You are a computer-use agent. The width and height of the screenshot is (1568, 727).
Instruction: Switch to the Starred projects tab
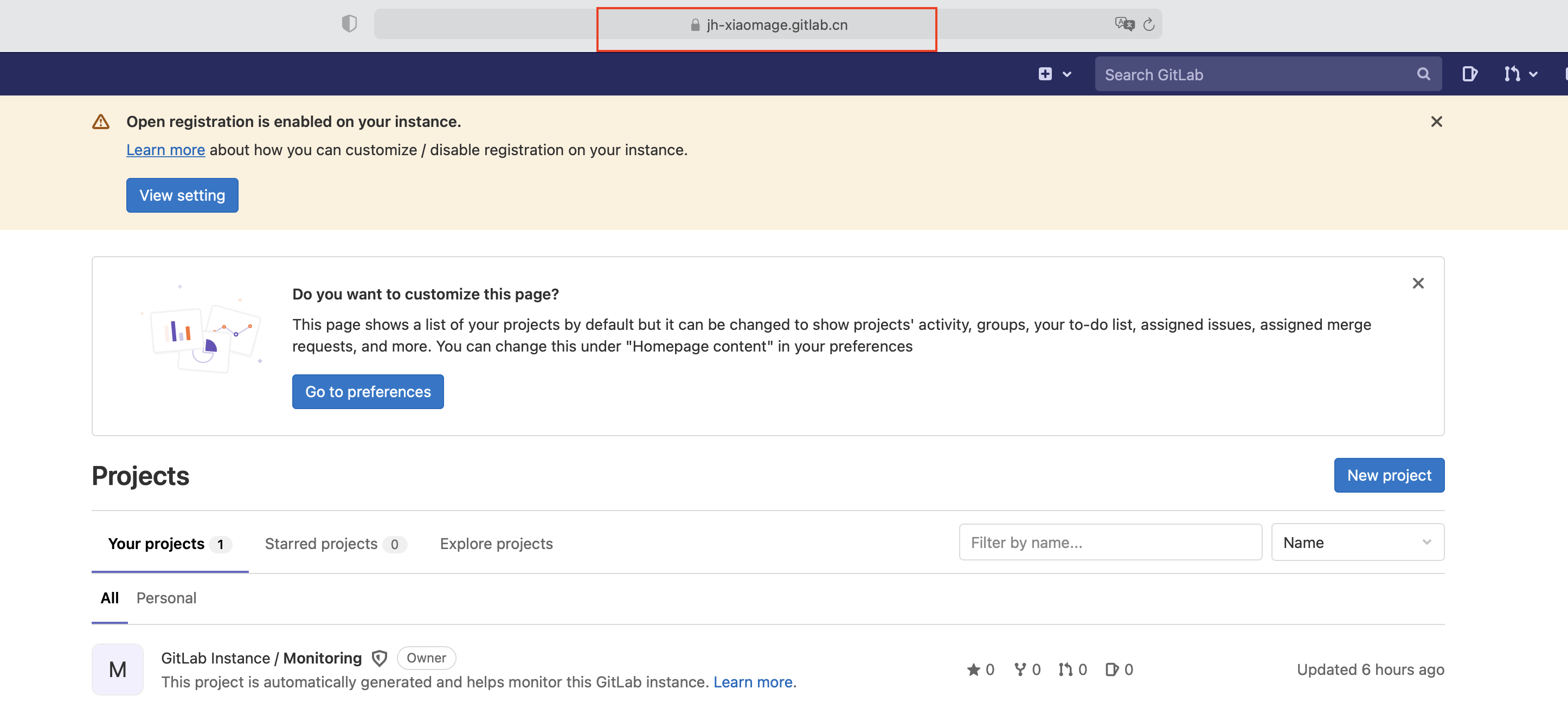pos(336,544)
